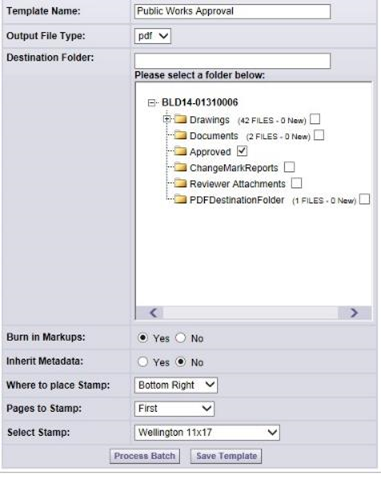
Task: Tick the ChangeMarkReports checkbox
Action: point(289,167)
